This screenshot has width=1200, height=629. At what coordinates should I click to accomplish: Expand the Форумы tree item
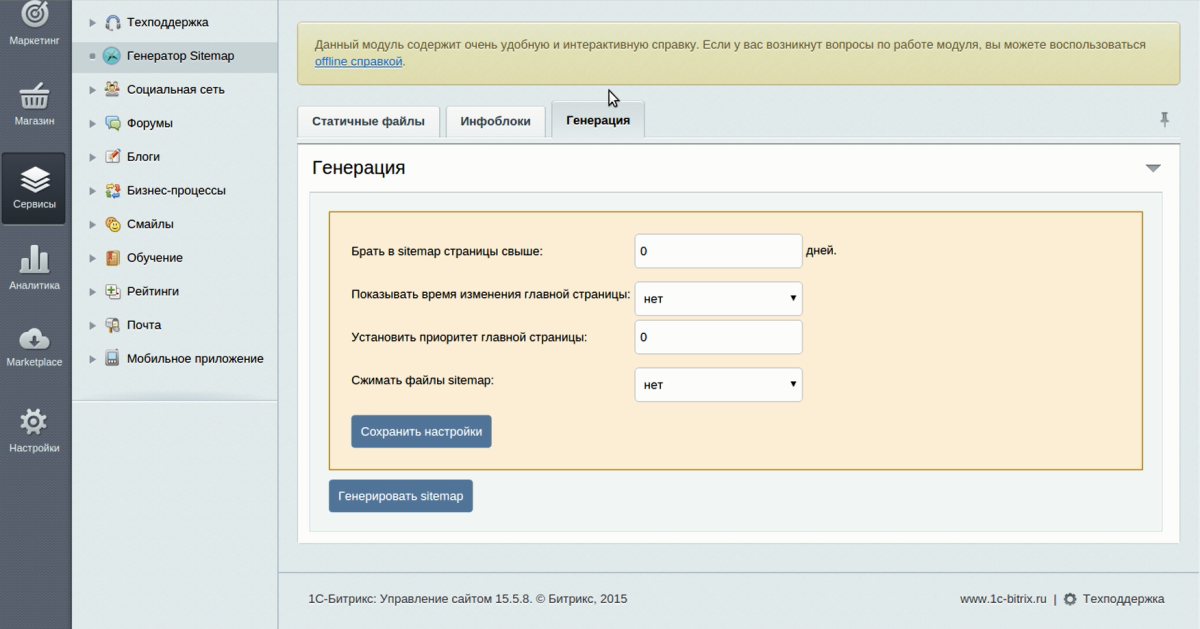[91, 123]
